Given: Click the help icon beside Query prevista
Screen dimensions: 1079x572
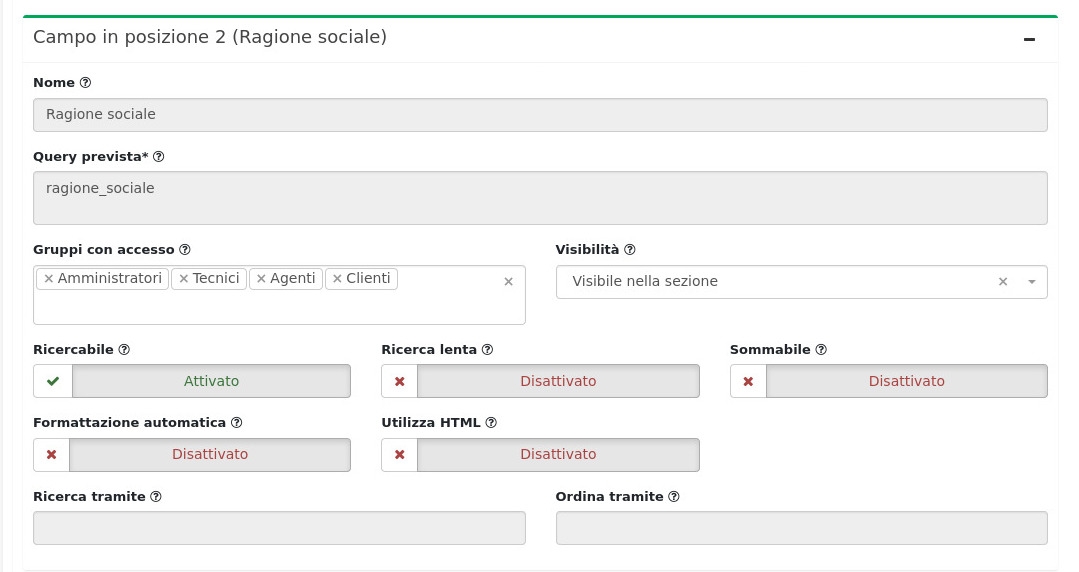Looking at the screenshot, I should [158, 157].
